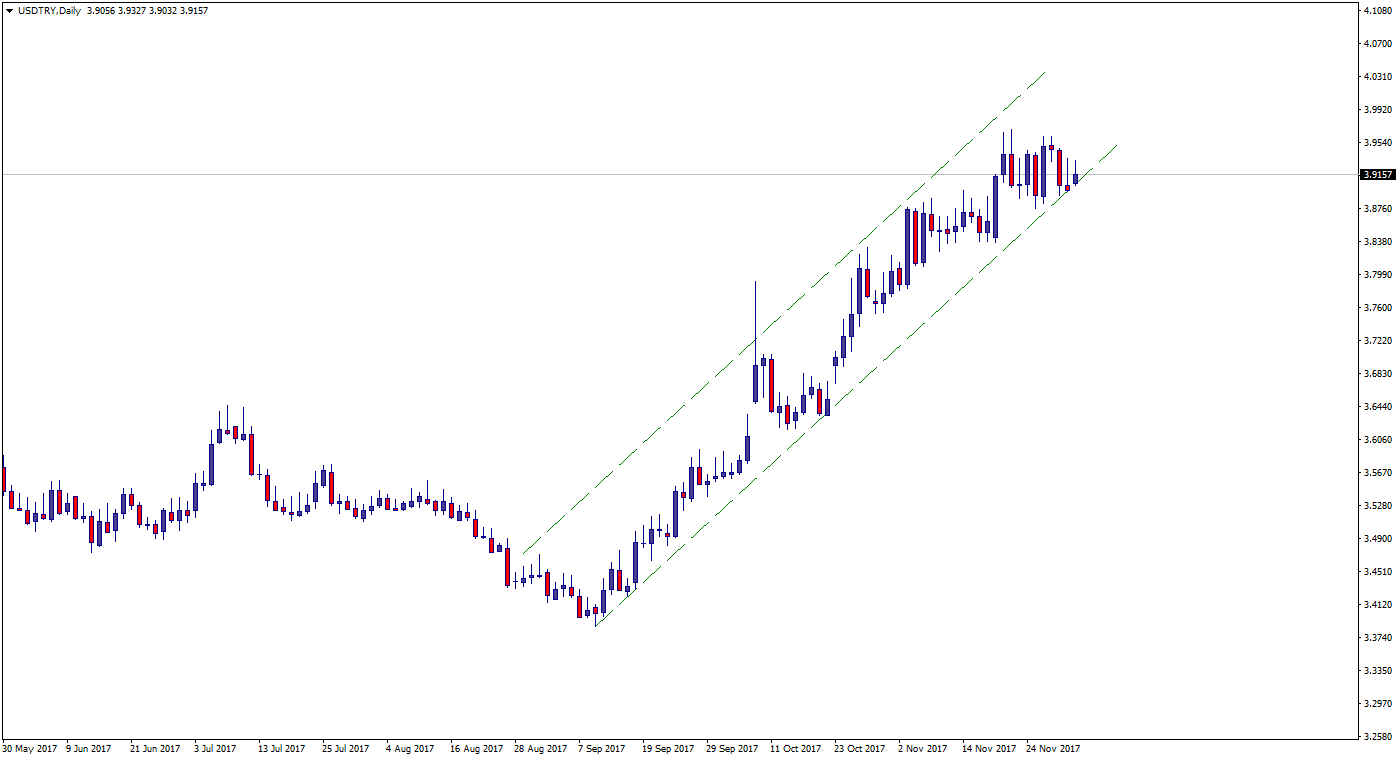Click the 3 Jul 2017 date label

215,748
